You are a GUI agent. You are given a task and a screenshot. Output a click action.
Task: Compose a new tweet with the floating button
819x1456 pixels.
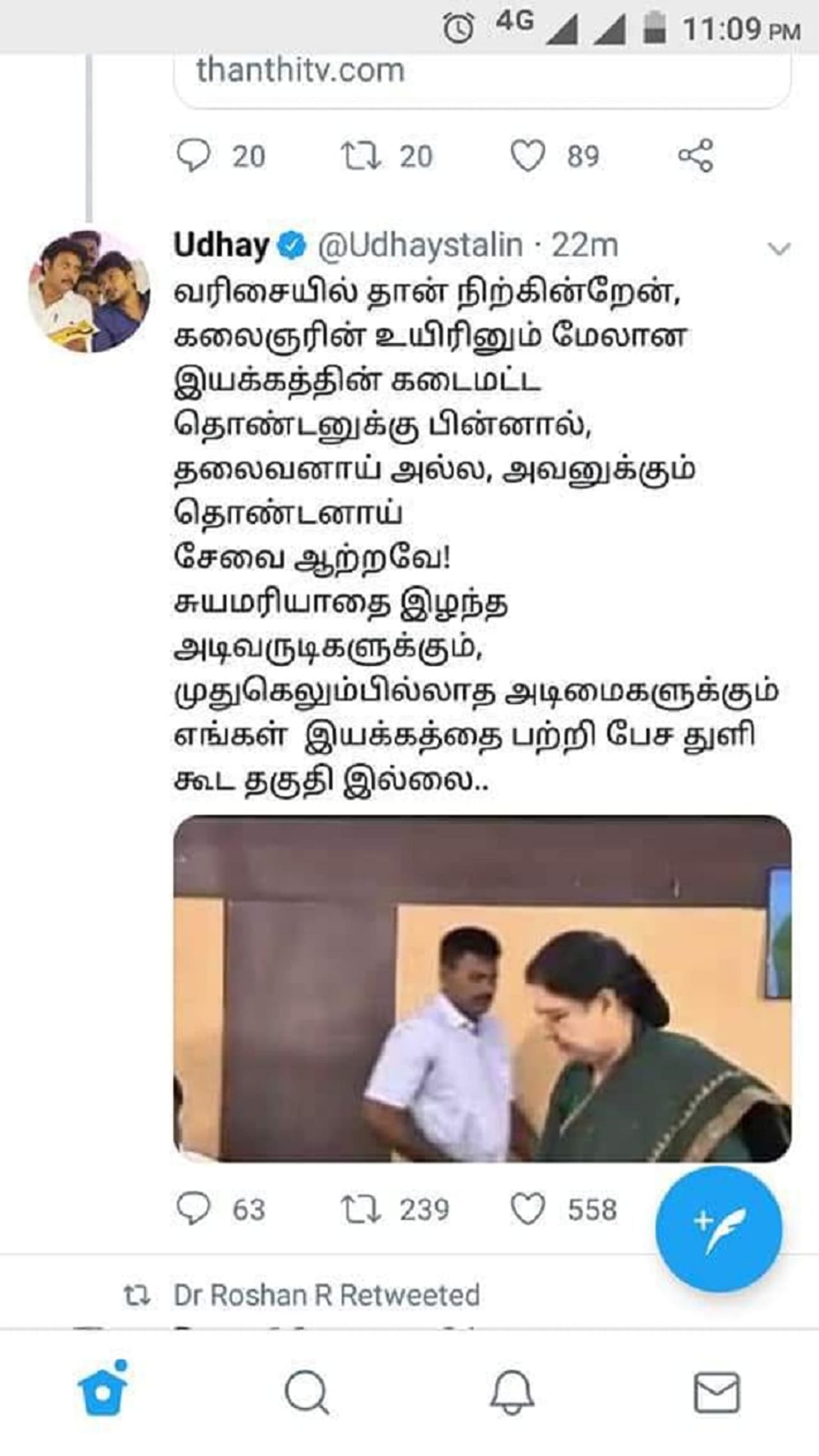click(719, 1229)
